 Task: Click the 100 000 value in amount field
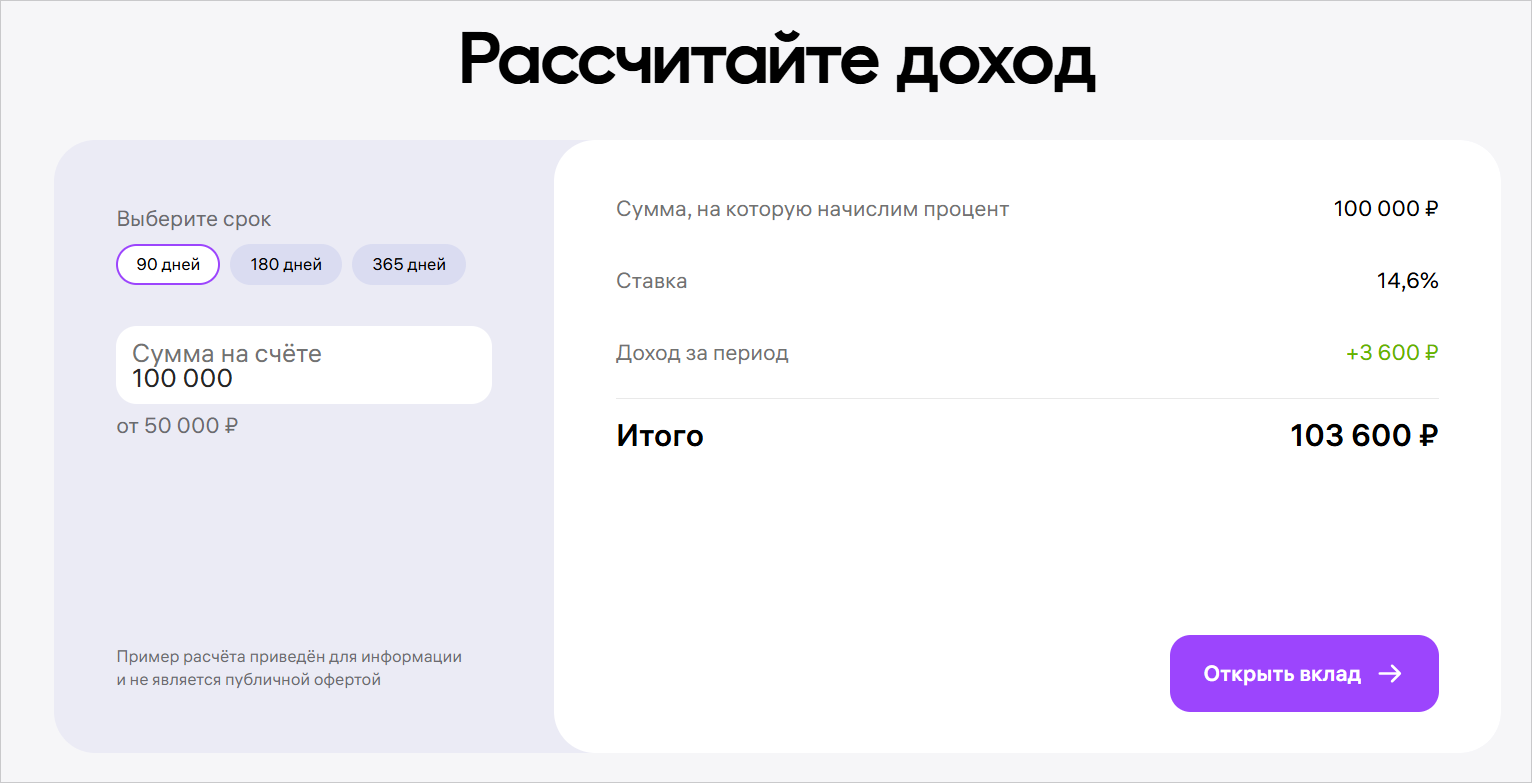click(182, 379)
